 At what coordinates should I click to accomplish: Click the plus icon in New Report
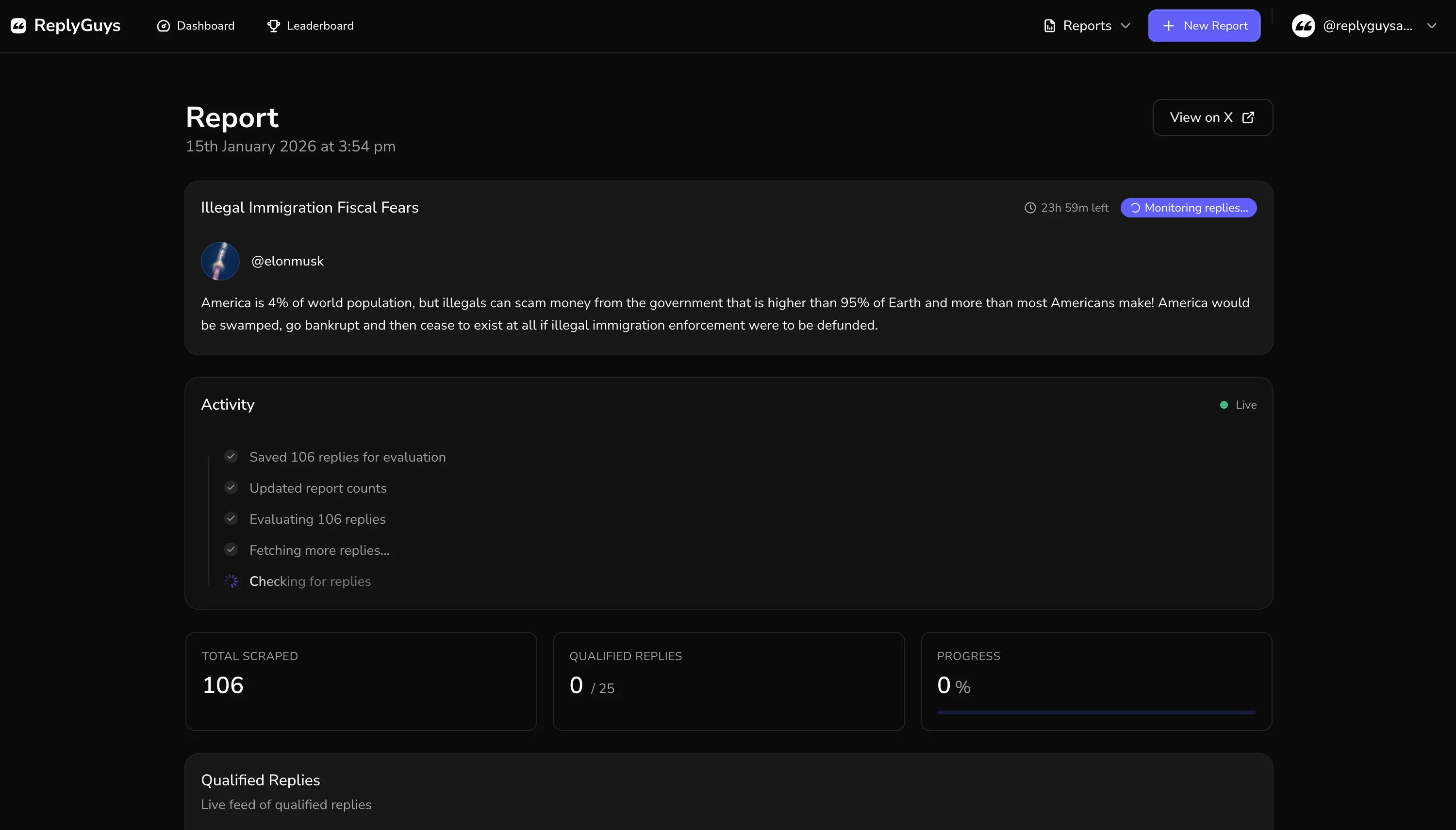(1168, 26)
